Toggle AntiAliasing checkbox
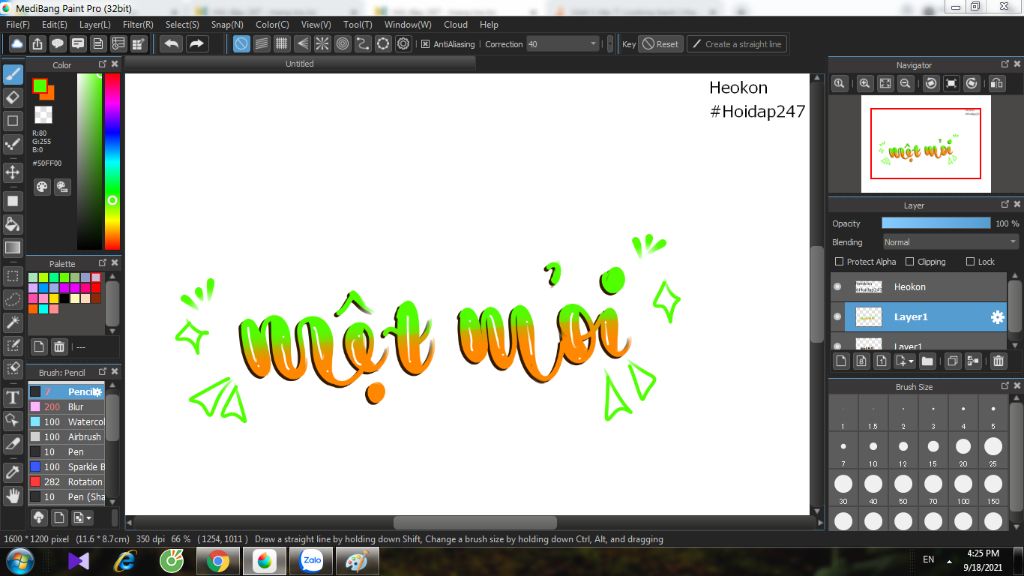 (x=426, y=44)
